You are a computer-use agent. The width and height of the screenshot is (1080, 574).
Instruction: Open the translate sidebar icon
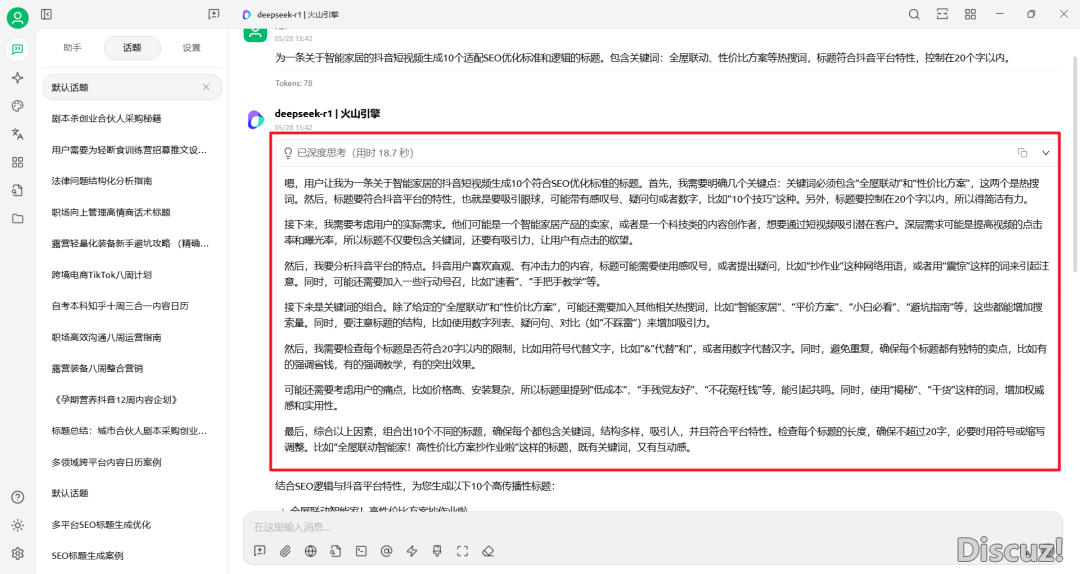18,134
